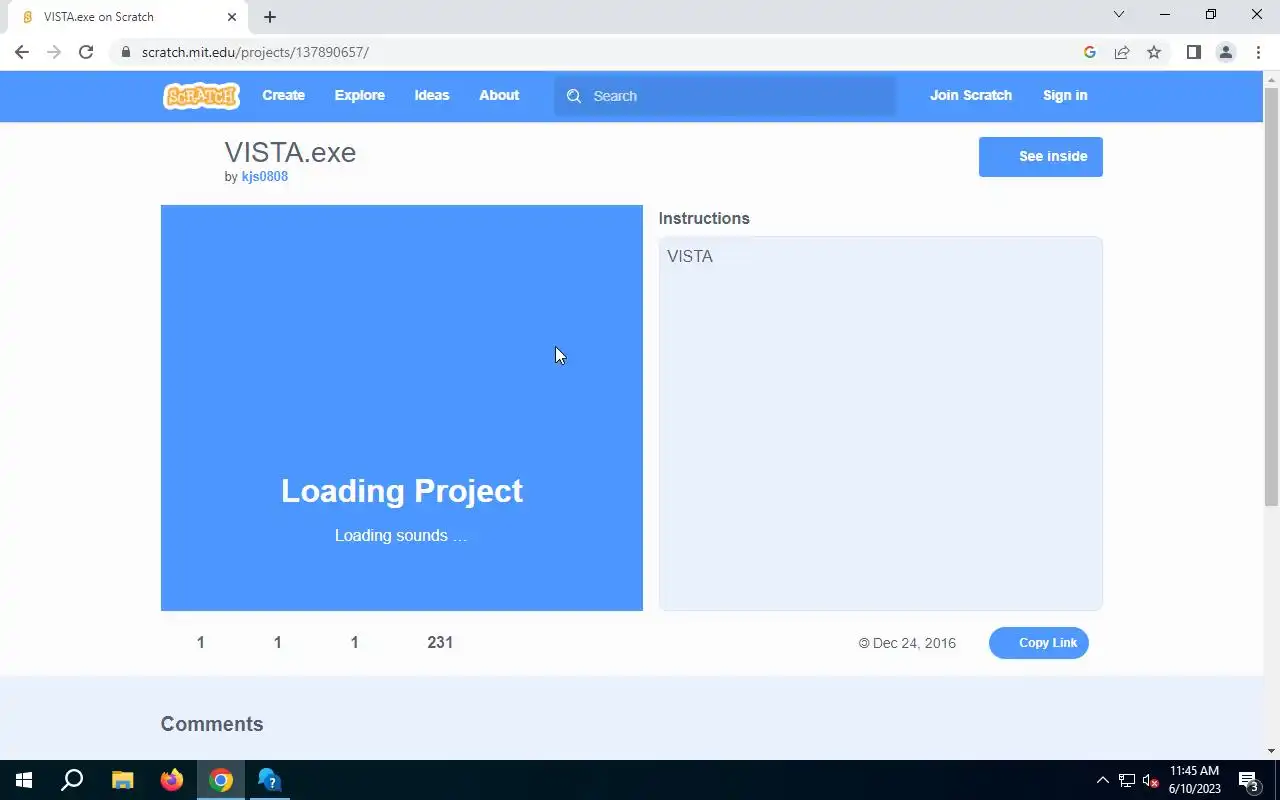Go to the Ideas page

[432, 96]
